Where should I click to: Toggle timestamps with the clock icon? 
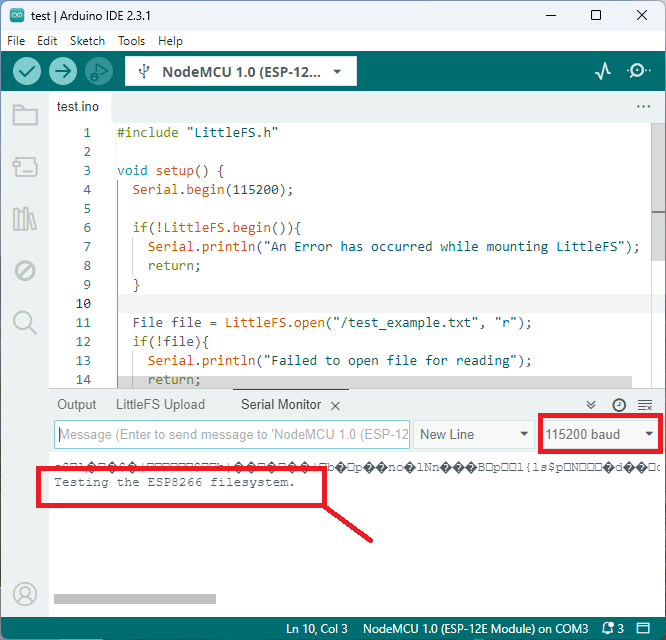619,405
